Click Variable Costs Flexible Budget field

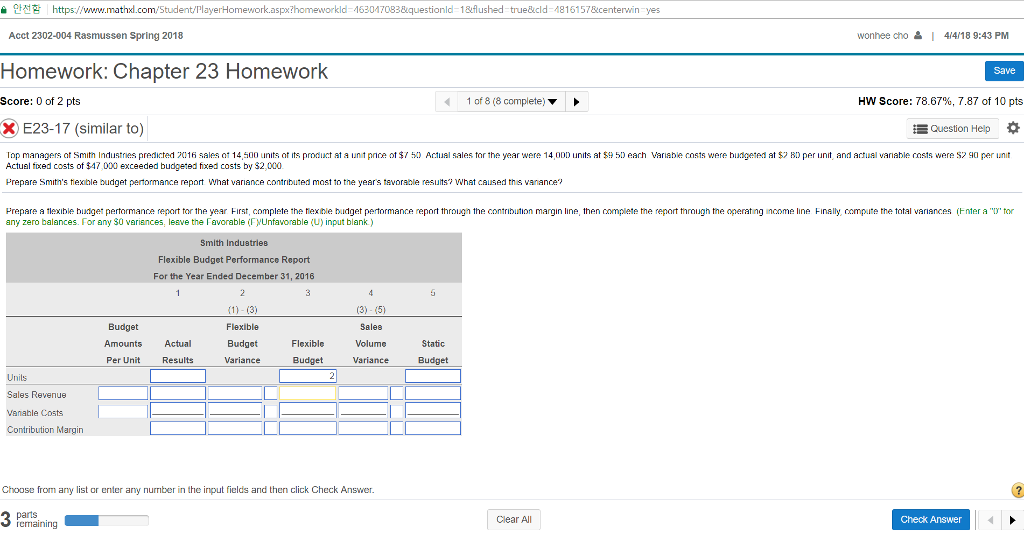(308, 411)
